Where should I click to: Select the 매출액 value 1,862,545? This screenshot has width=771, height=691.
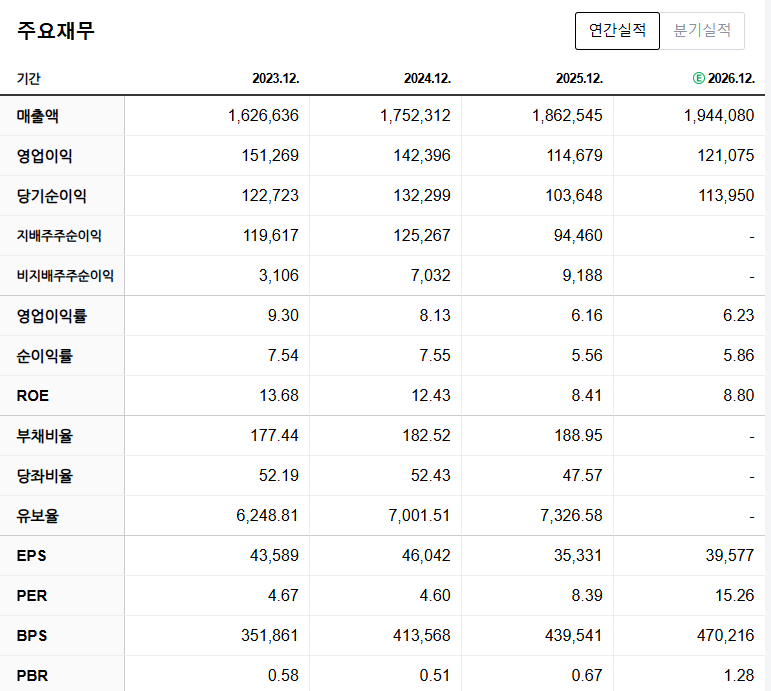567,116
